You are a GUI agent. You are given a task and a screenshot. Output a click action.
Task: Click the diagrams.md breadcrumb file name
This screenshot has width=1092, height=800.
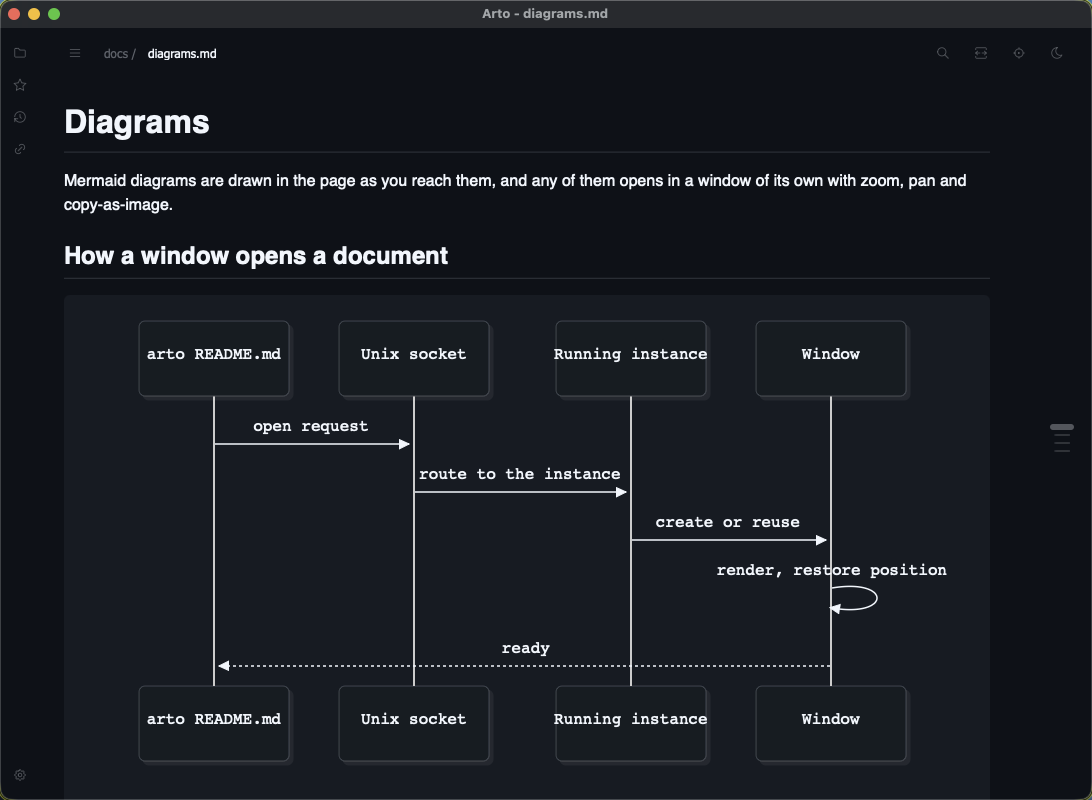[x=182, y=54]
